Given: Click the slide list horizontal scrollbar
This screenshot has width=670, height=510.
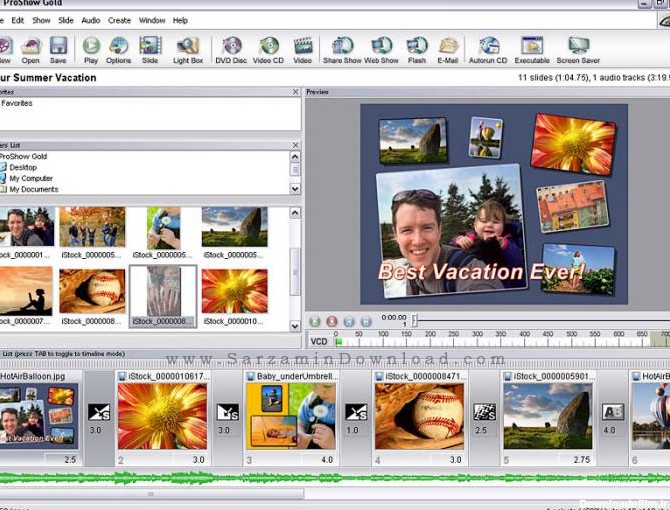Looking at the screenshot, I should coord(152,494).
